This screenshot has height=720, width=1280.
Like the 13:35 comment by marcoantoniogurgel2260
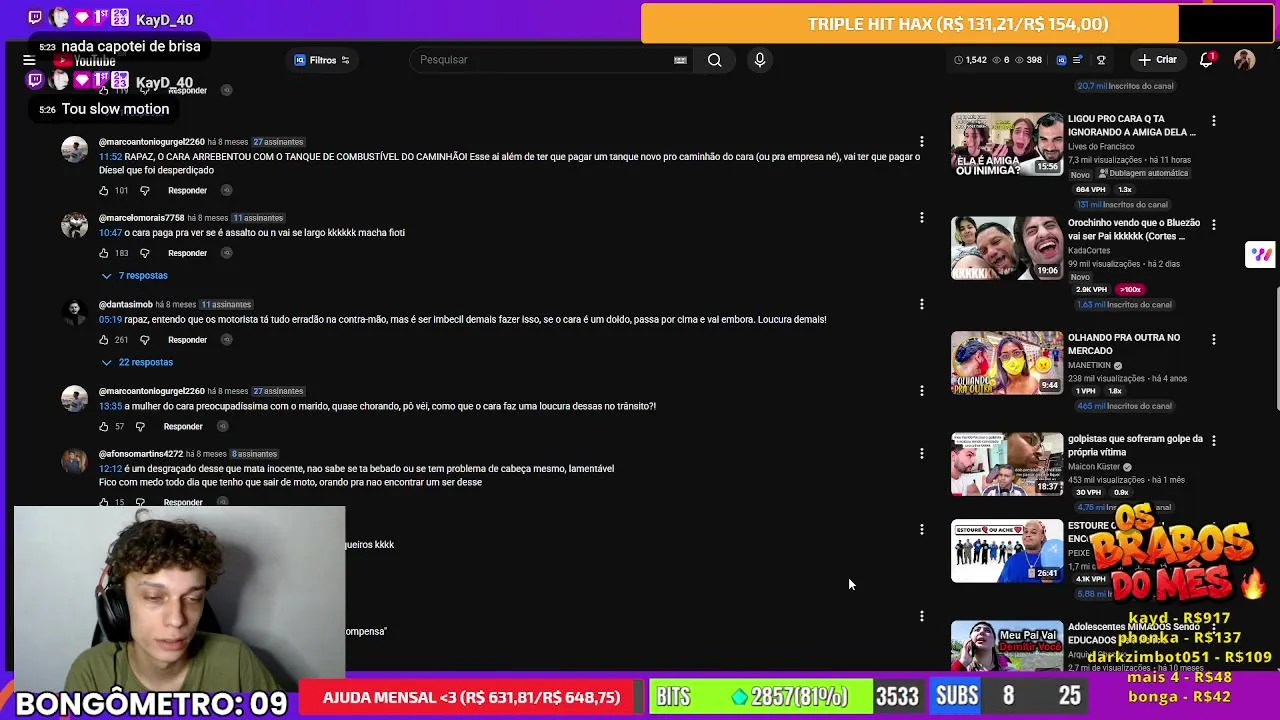(104, 426)
